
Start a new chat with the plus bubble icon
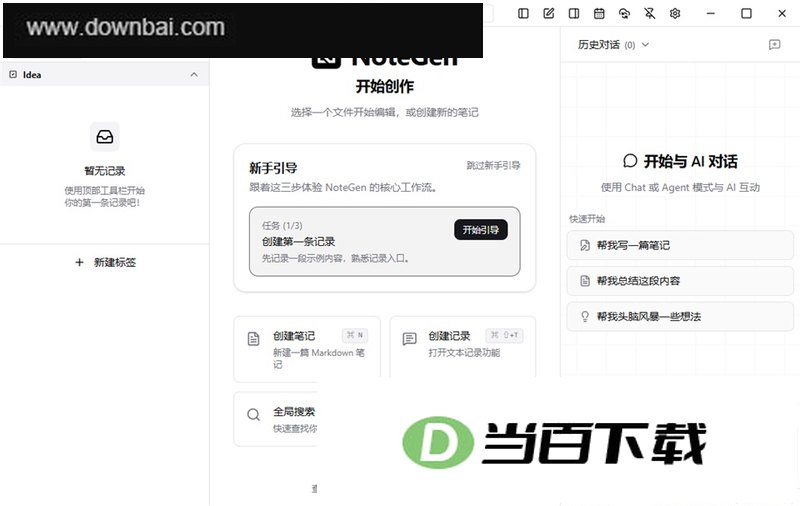[774, 45]
